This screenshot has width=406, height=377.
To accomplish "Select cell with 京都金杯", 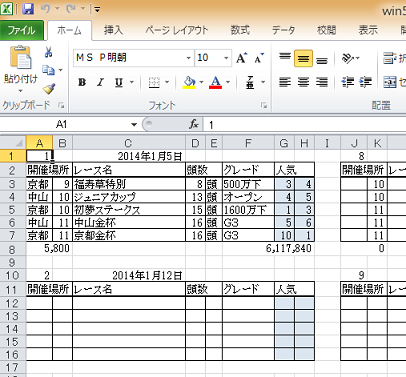I will (x=129, y=235).
